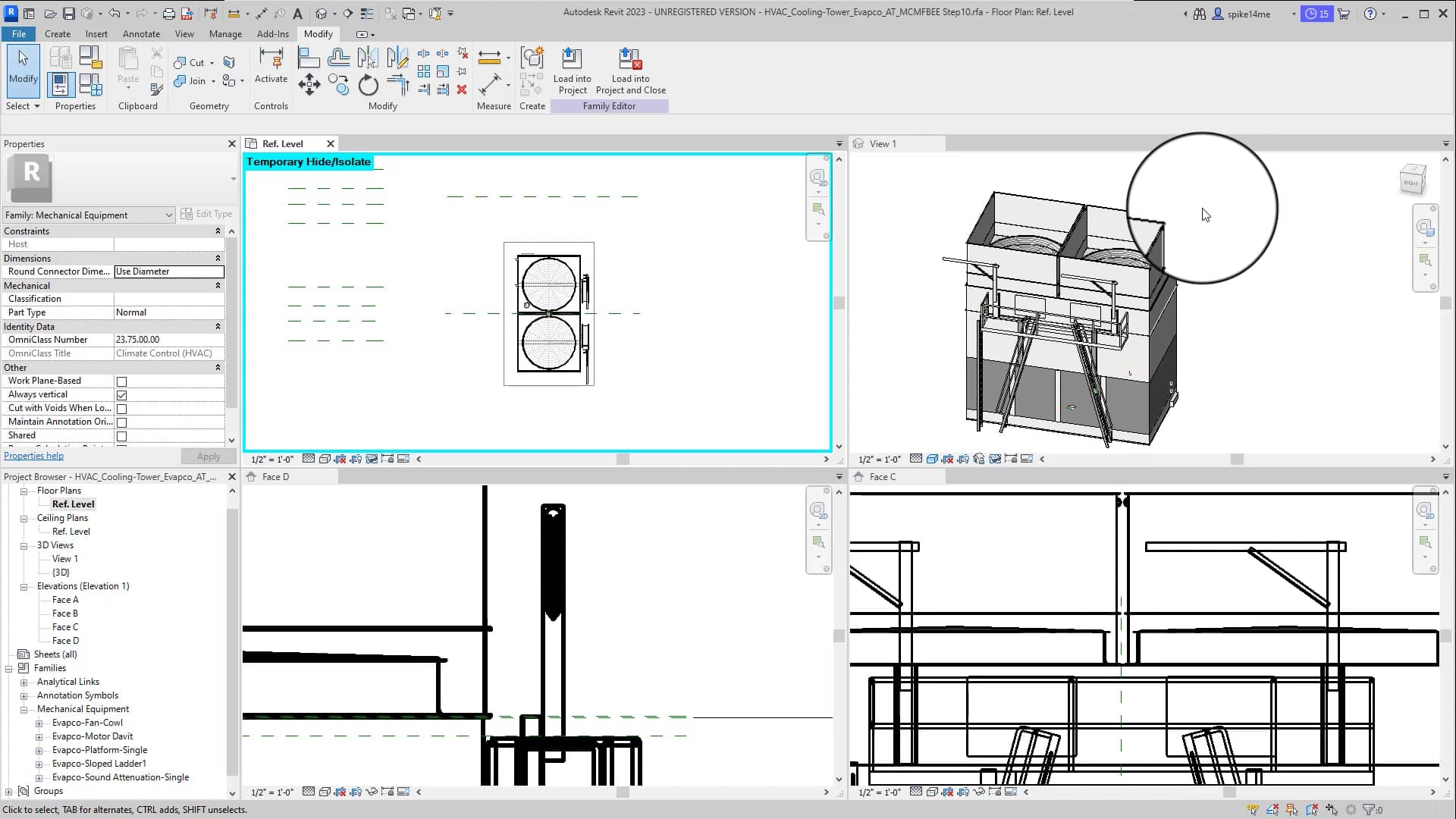Expand the Analytical Links tree node
This screenshot has height=819, width=1456.
tap(24, 682)
